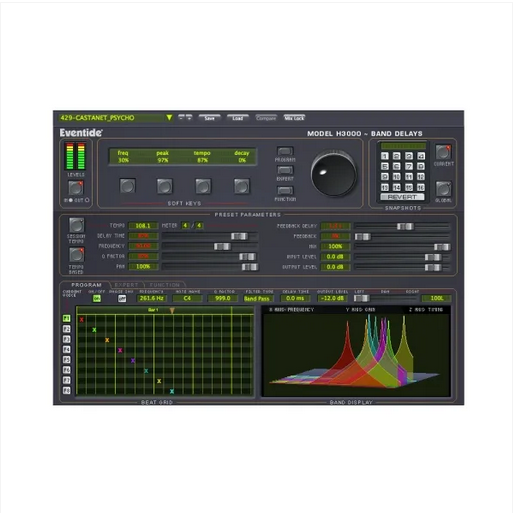
Task: Select snapshot 12
Action: [421, 177]
